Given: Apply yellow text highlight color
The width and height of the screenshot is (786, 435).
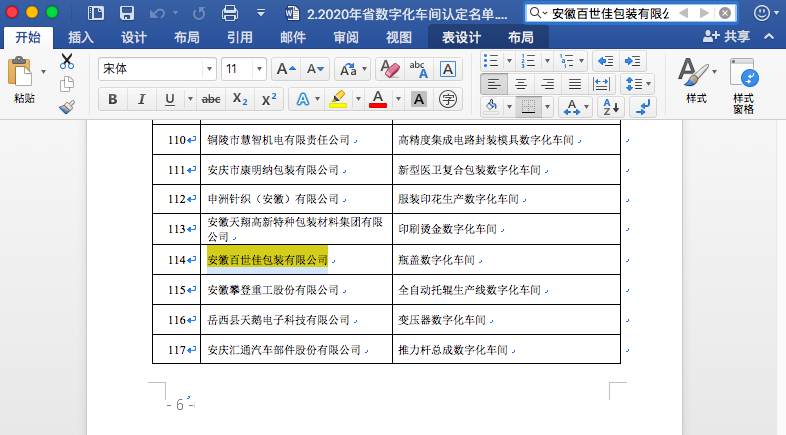Looking at the screenshot, I should click(x=338, y=99).
